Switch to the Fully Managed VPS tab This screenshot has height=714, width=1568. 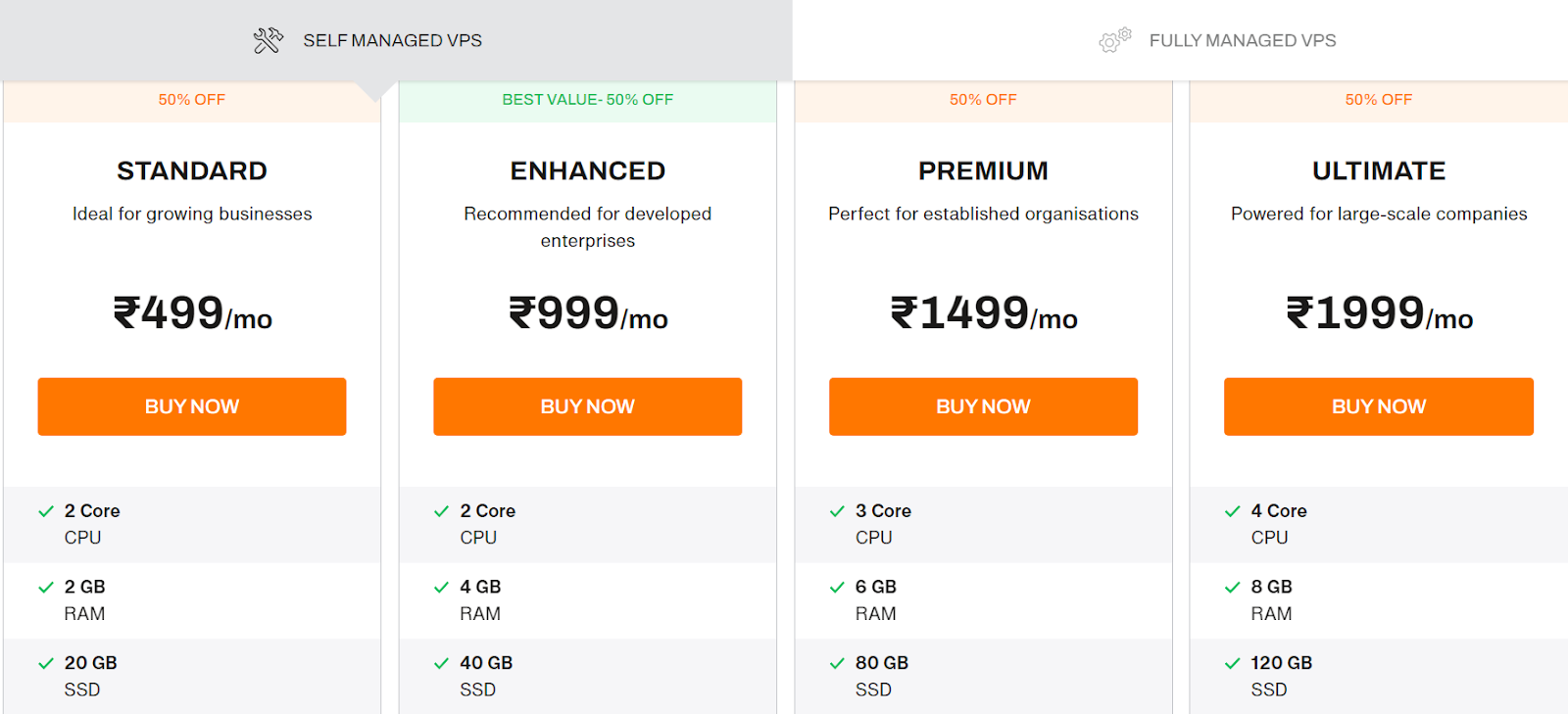tap(1180, 40)
